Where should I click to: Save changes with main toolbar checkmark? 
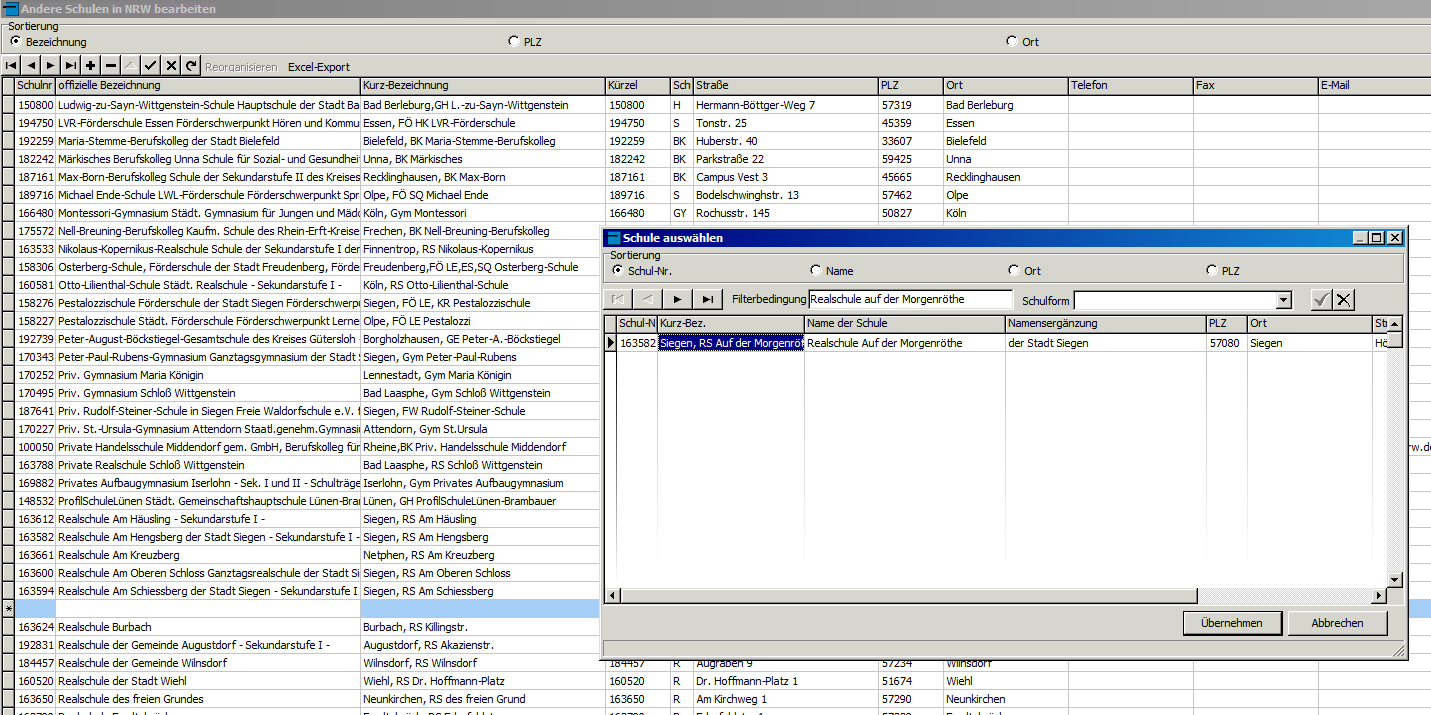pos(151,66)
